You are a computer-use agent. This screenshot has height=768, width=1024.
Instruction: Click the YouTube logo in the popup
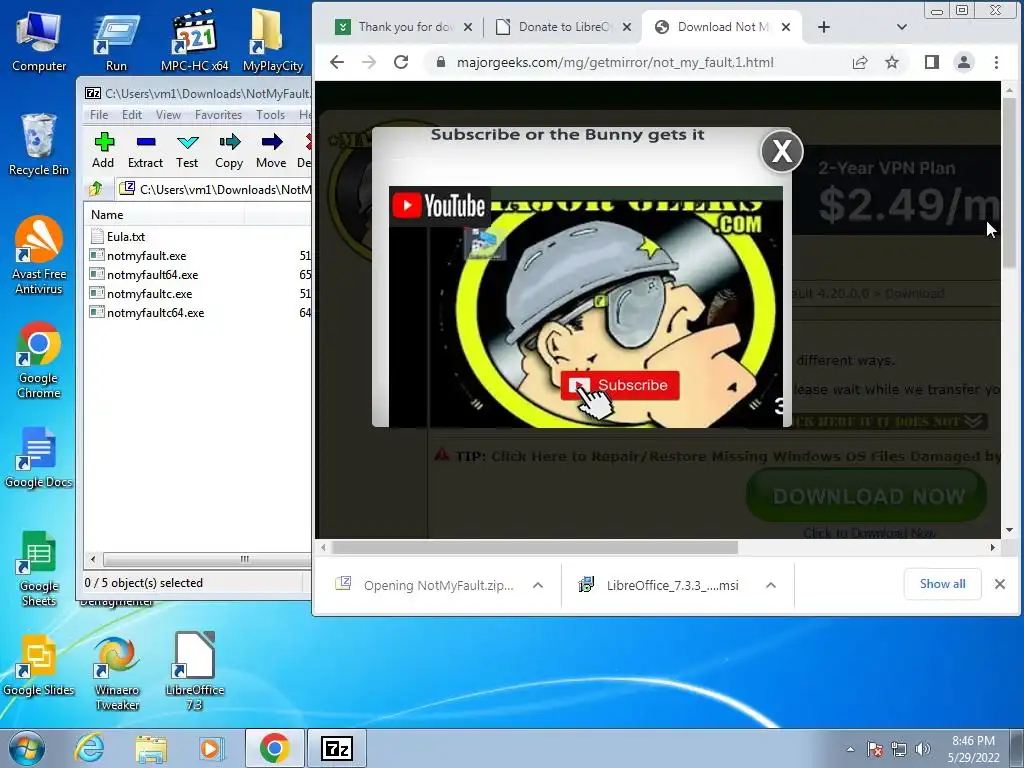click(x=439, y=206)
